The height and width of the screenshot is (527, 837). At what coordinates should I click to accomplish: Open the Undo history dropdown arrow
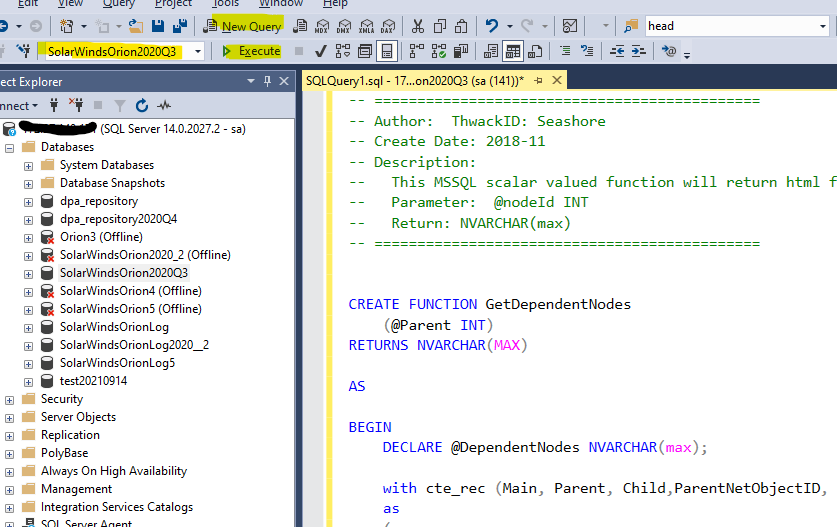510,26
